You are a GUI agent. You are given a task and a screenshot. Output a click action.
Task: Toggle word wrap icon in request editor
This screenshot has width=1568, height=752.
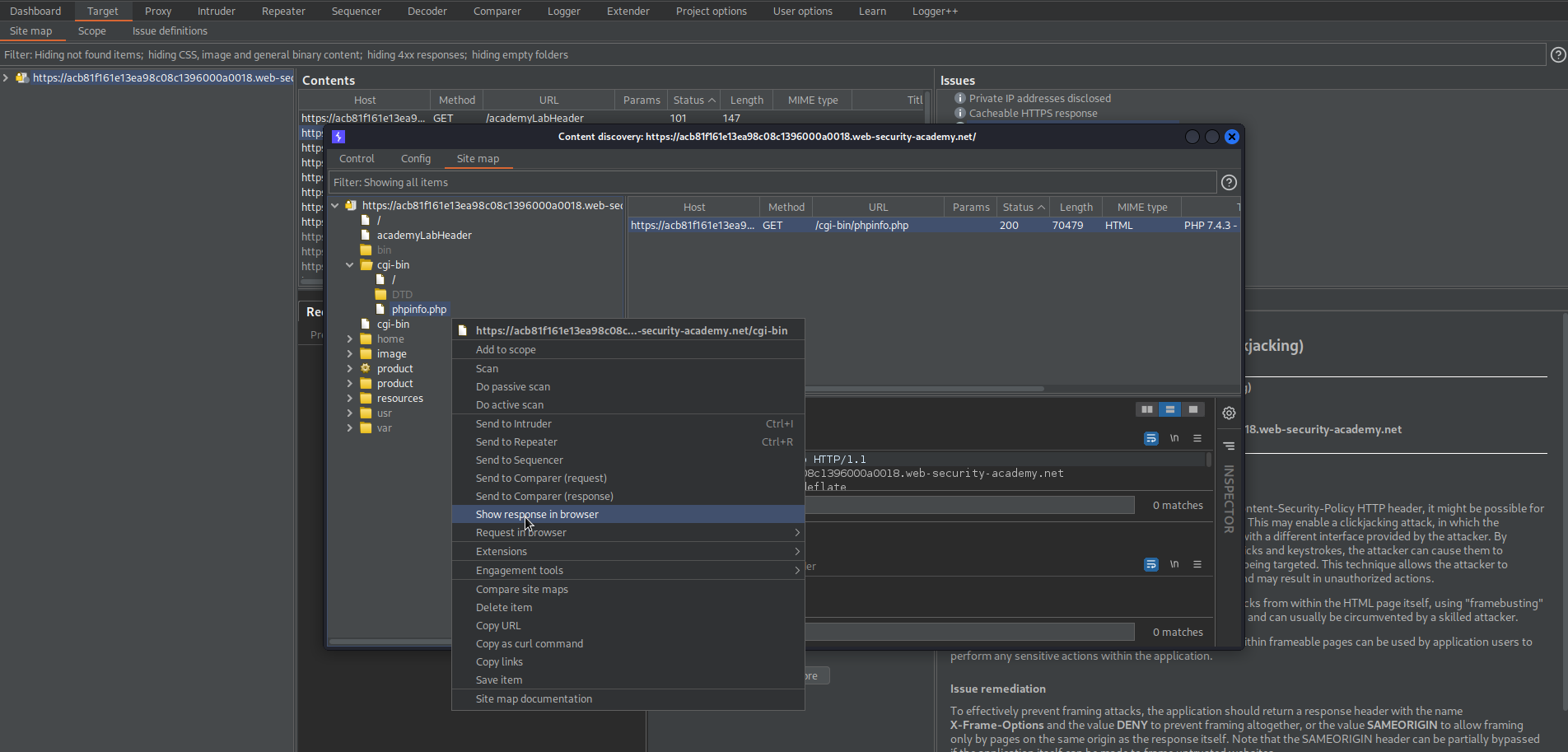tap(1151, 438)
